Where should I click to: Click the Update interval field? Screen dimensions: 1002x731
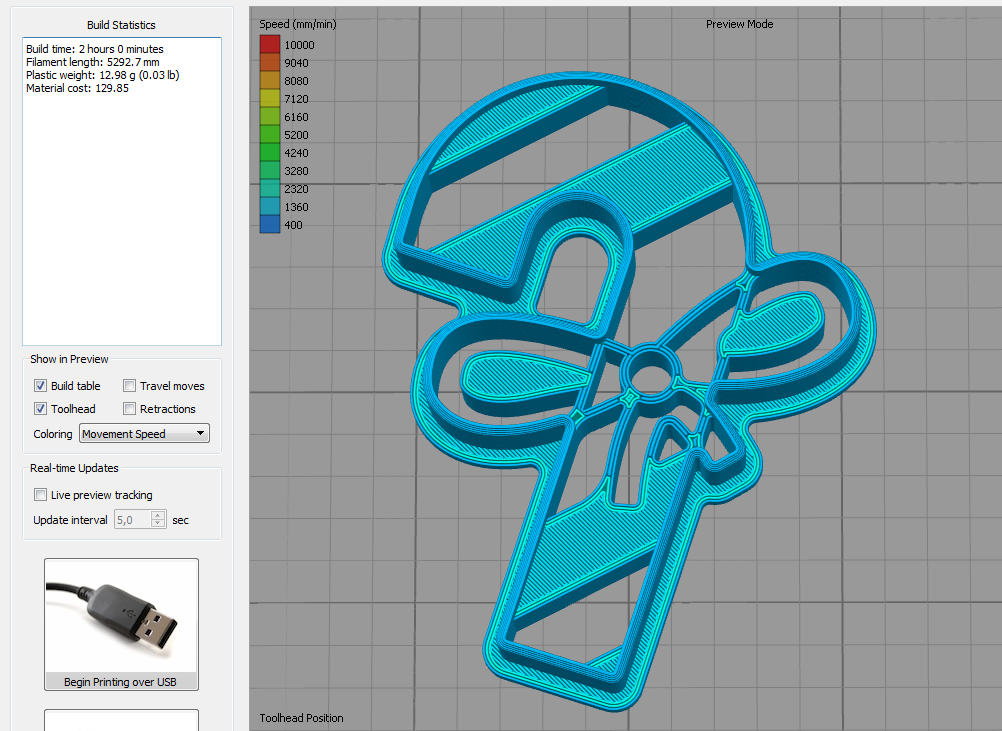click(x=132, y=519)
